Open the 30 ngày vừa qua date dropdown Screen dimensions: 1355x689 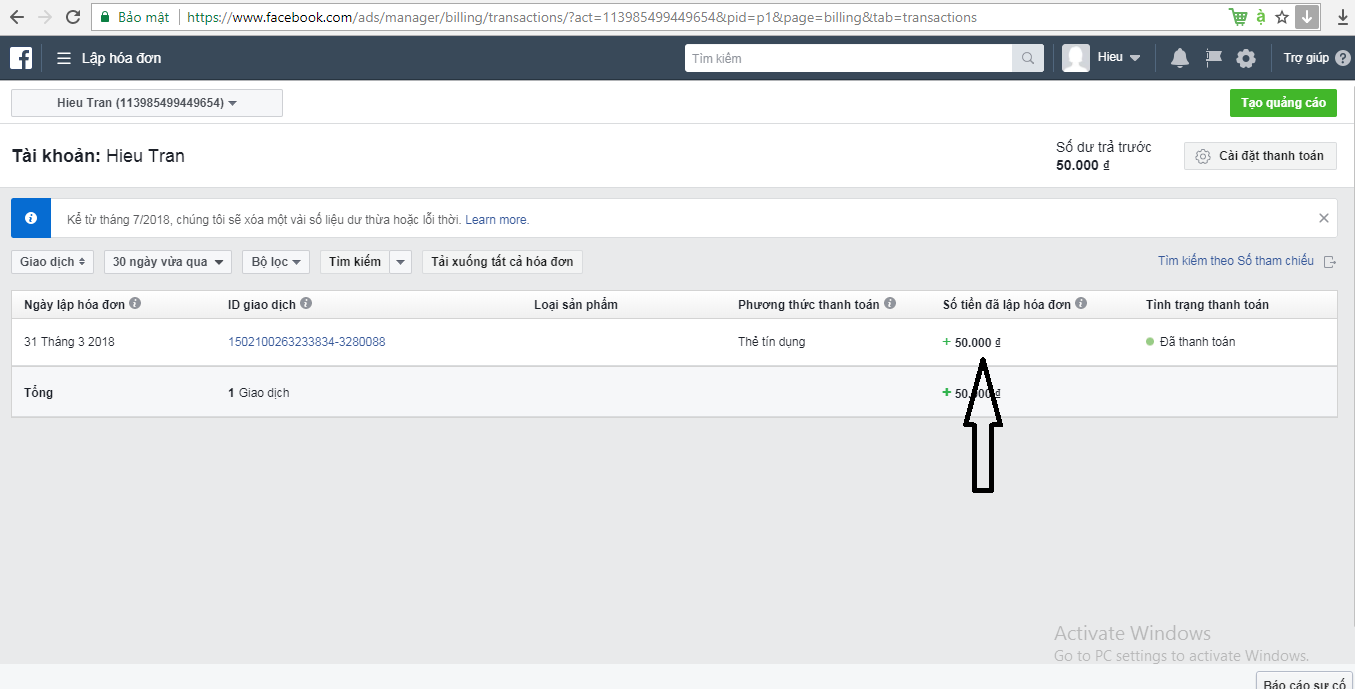point(168,262)
